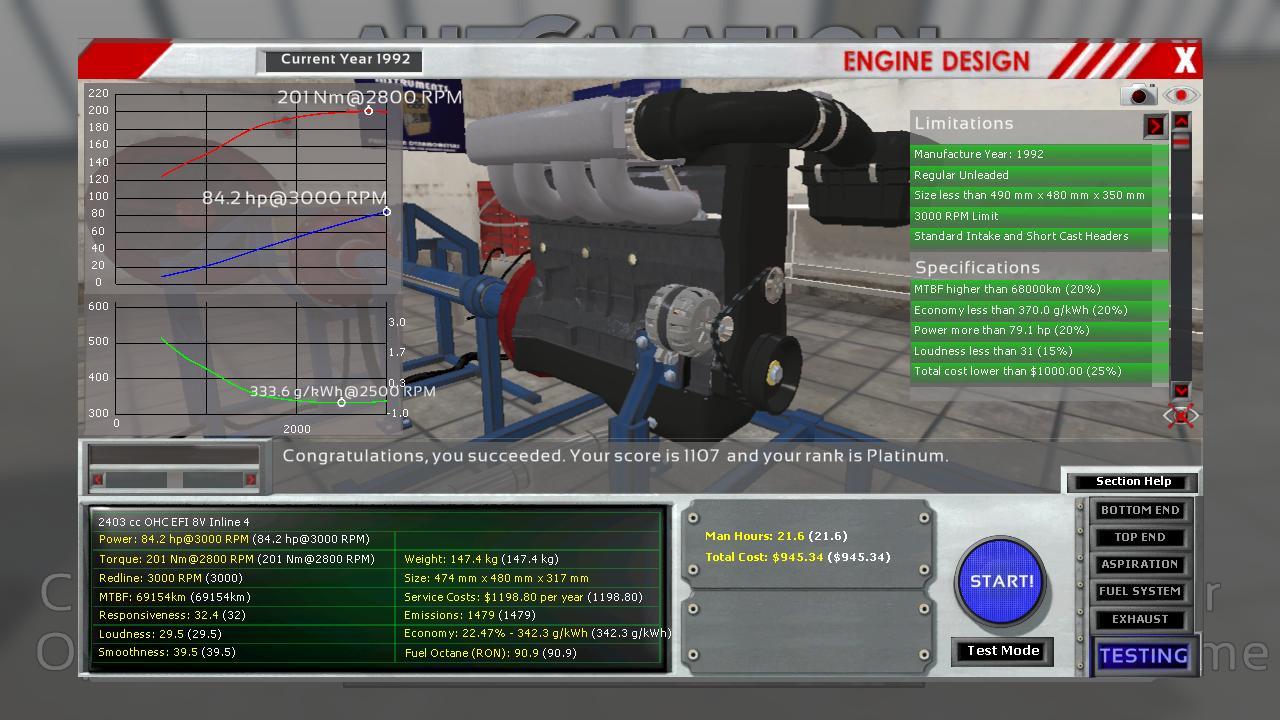Select the Exhaust section tab
The width and height of the screenshot is (1280, 720).
[x=1140, y=619]
